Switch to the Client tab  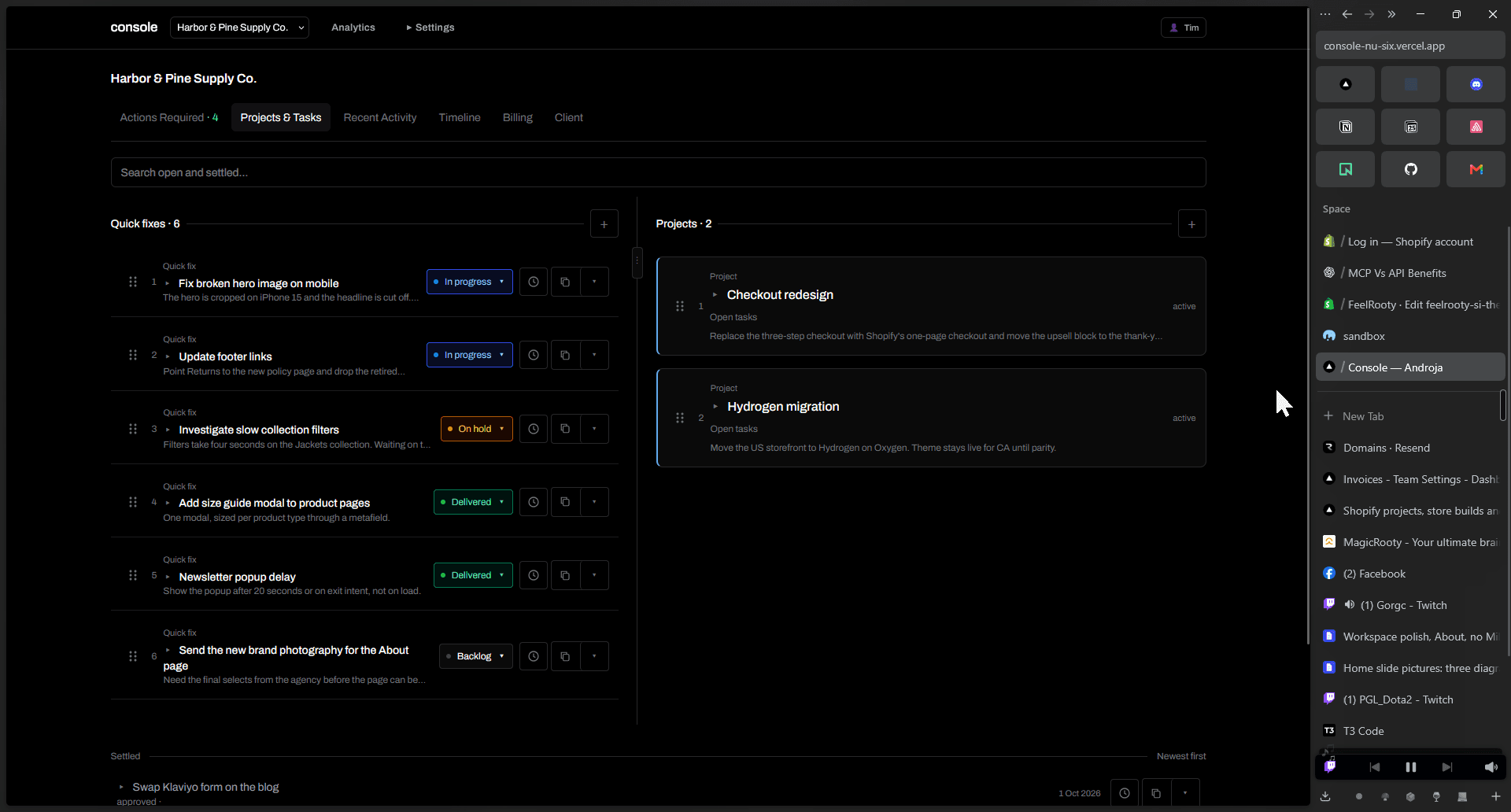click(x=569, y=117)
